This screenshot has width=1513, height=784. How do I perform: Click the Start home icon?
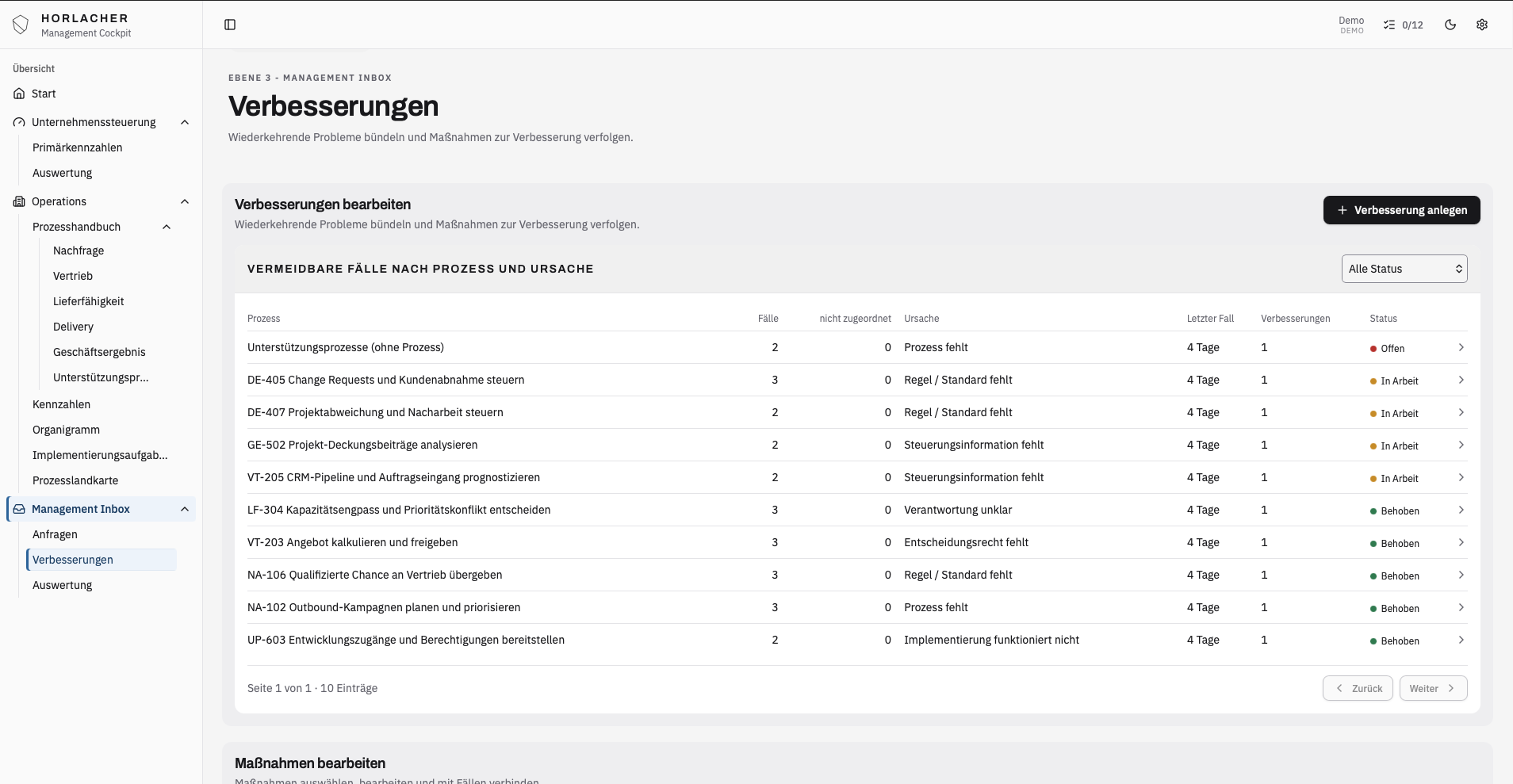click(19, 94)
